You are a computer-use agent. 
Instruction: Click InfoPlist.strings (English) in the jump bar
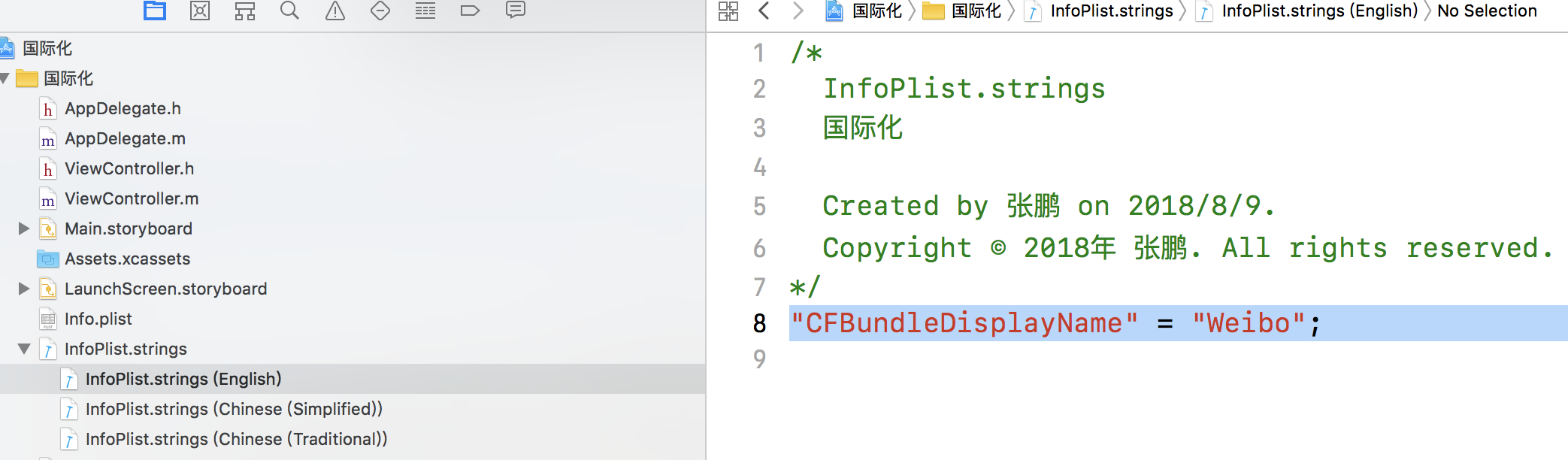coord(1307,11)
